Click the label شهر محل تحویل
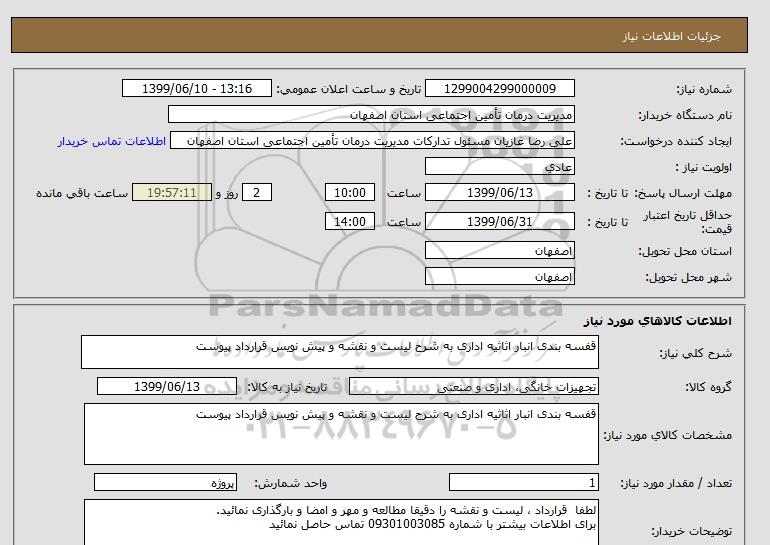The width and height of the screenshot is (770, 545). click(688, 277)
